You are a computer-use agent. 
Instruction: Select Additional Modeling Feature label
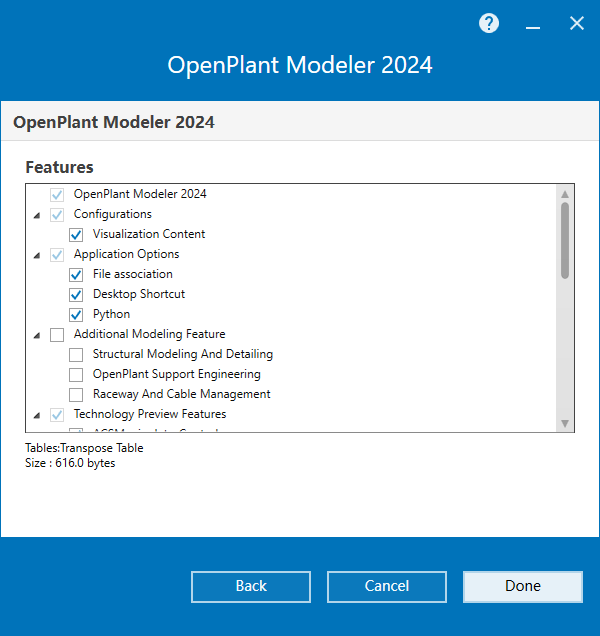tap(149, 334)
